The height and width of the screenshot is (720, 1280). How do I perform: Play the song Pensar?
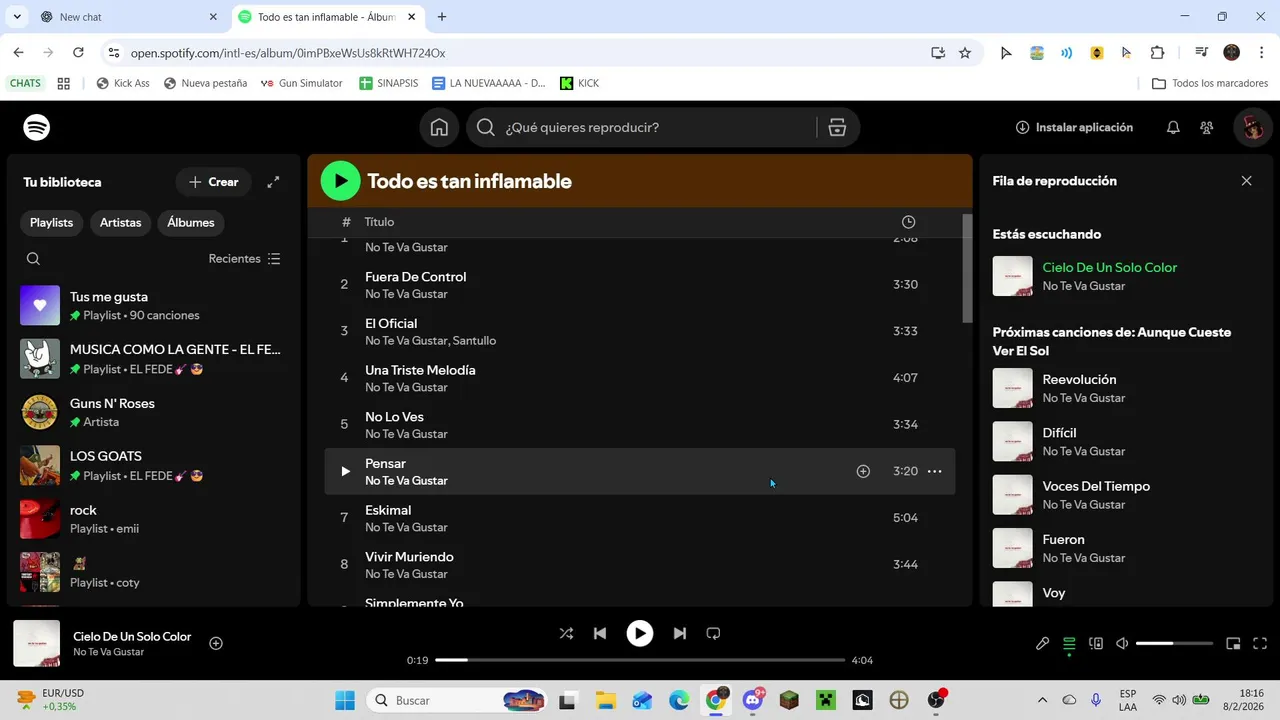[x=345, y=471]
